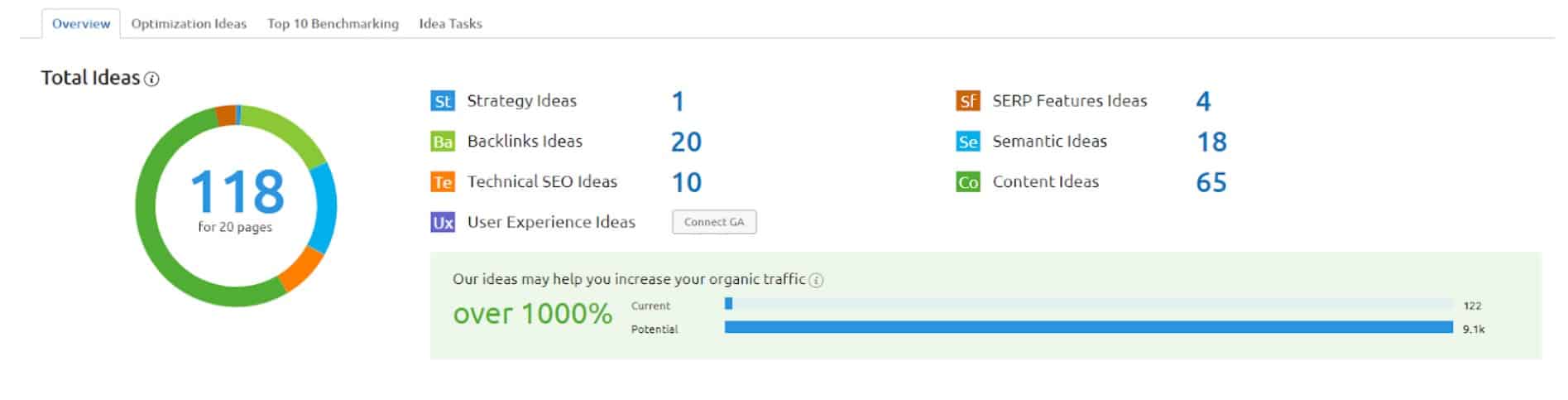Click the Ba Backlinks Ideas icon
Screen dimensions: 1568x400
443,142
